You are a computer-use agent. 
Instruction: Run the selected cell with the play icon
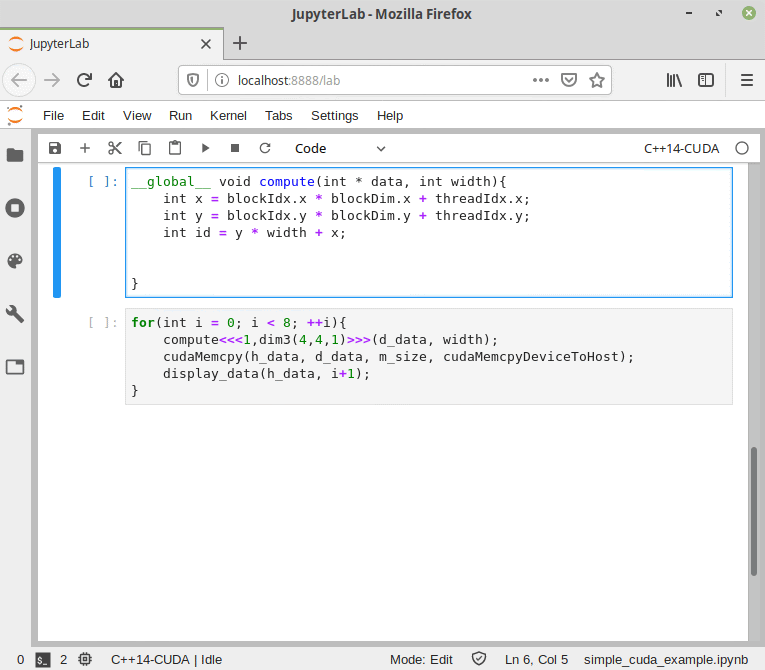coord(205,148)
